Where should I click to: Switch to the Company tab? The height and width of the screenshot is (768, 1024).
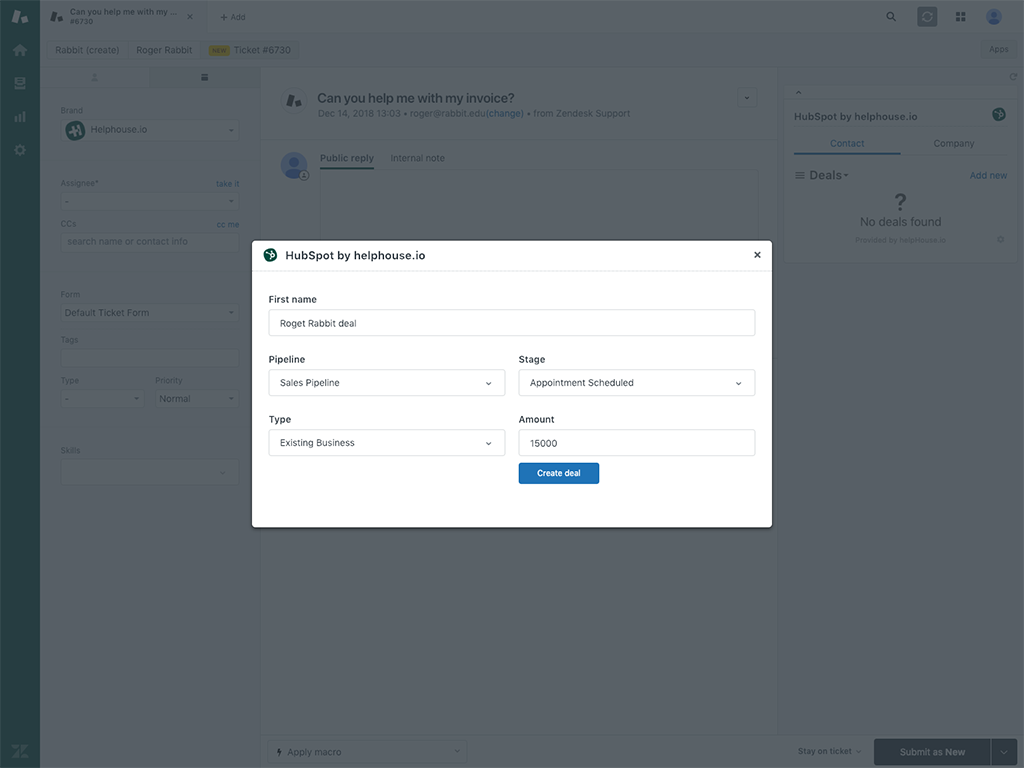click(x=953, y=144)
